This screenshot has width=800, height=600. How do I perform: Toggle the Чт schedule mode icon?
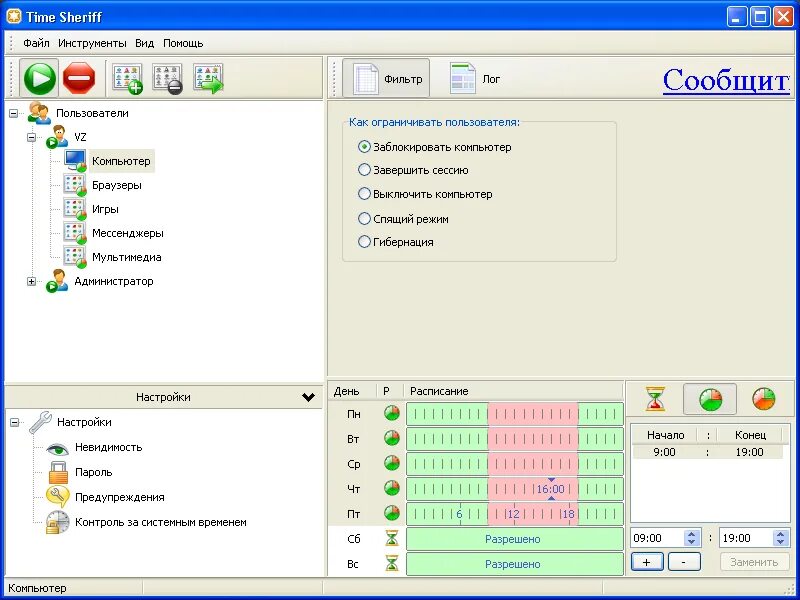(x=392, y=488)
